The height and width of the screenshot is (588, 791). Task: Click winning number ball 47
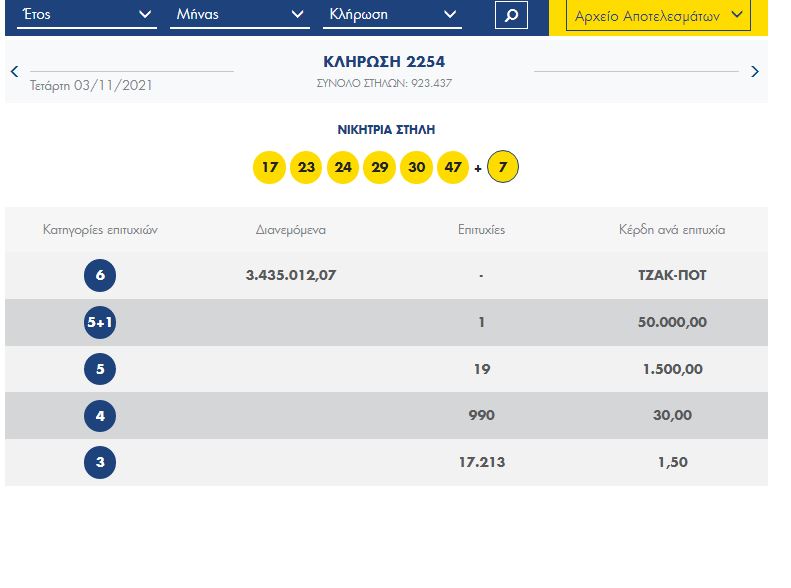[453, 167]
